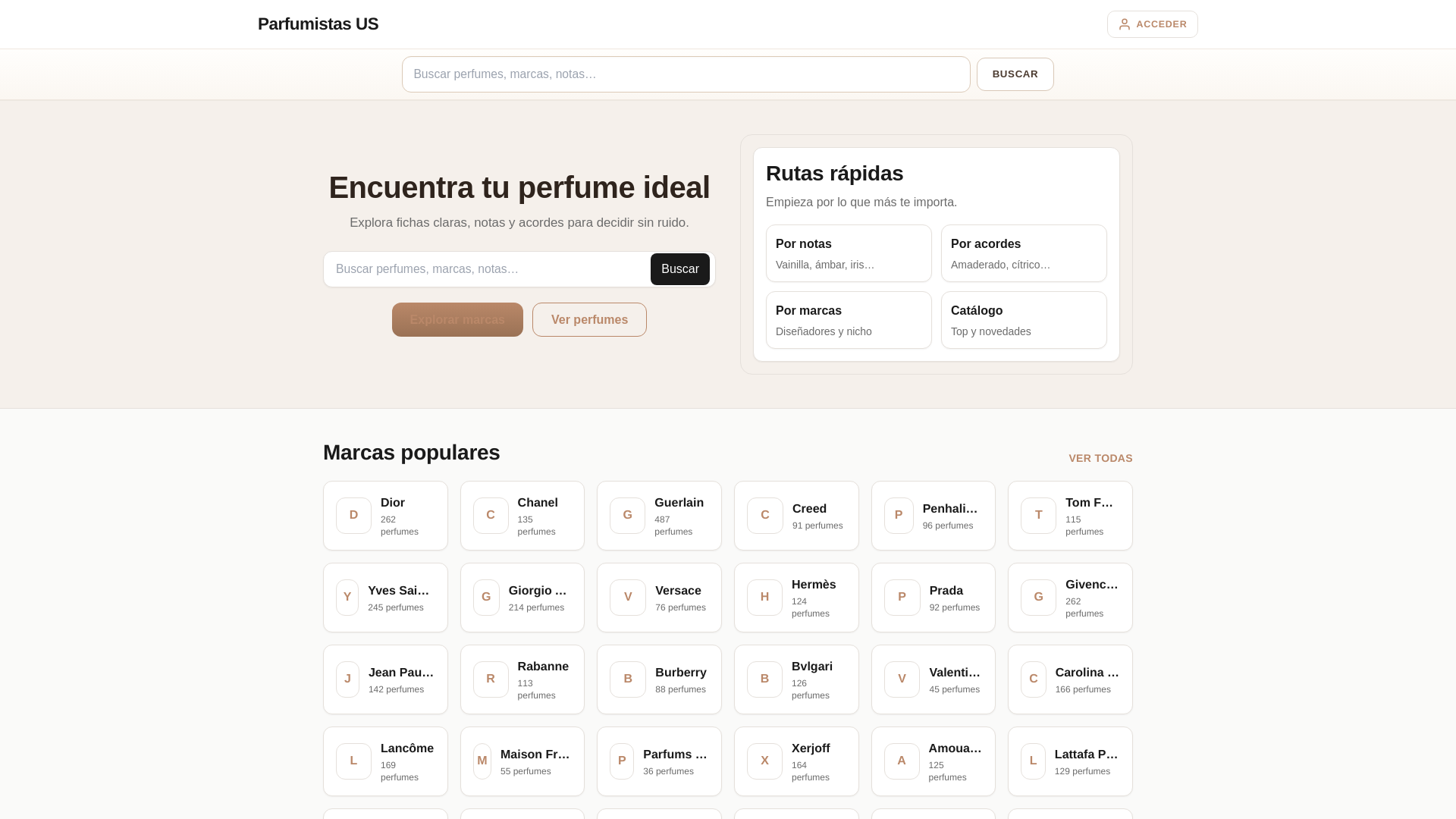Click the D initial icon for Dior

pyautogui.click(x=353, y=516)
